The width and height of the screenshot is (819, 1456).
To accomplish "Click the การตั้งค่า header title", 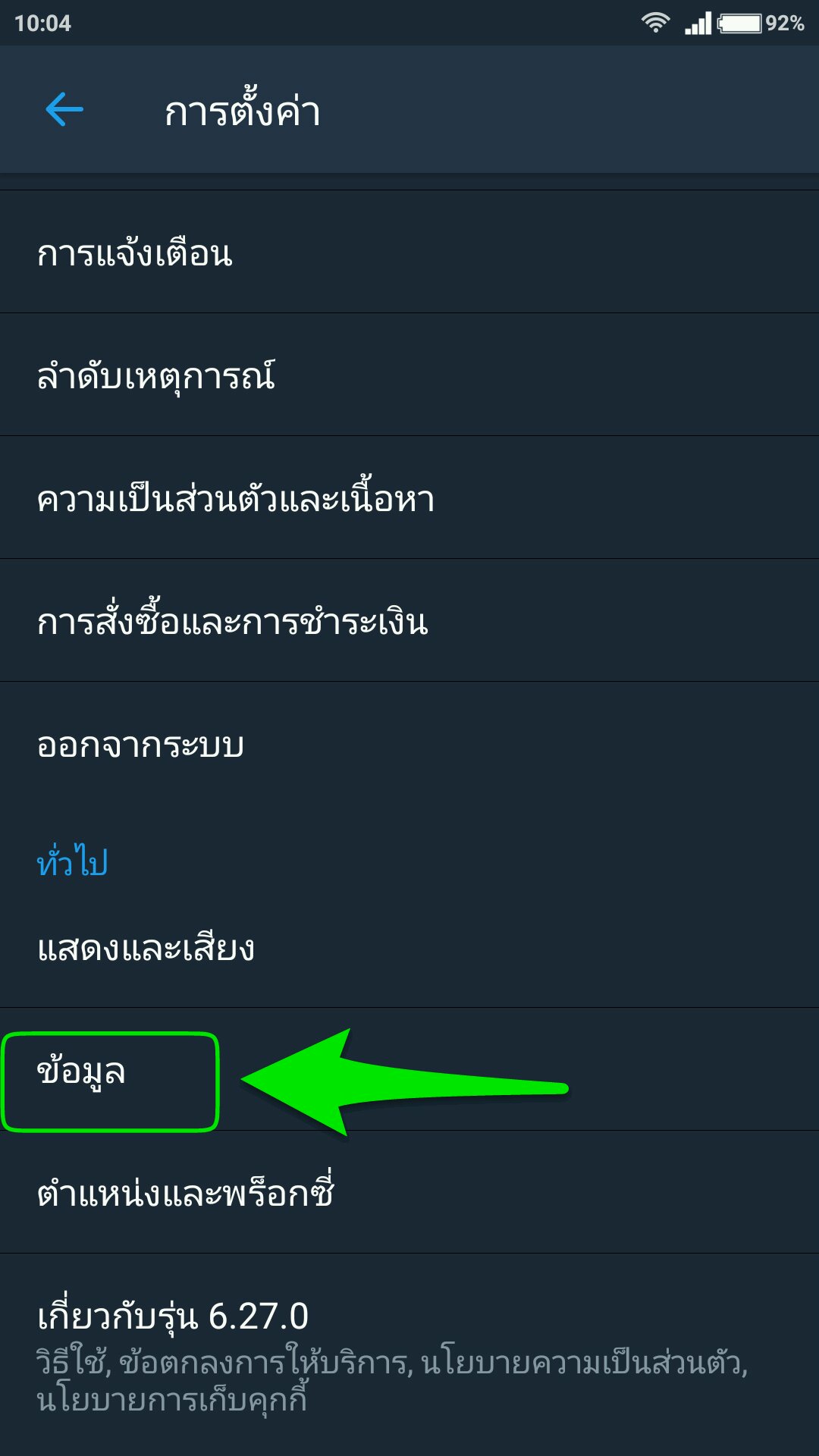I will coord(243,111).
